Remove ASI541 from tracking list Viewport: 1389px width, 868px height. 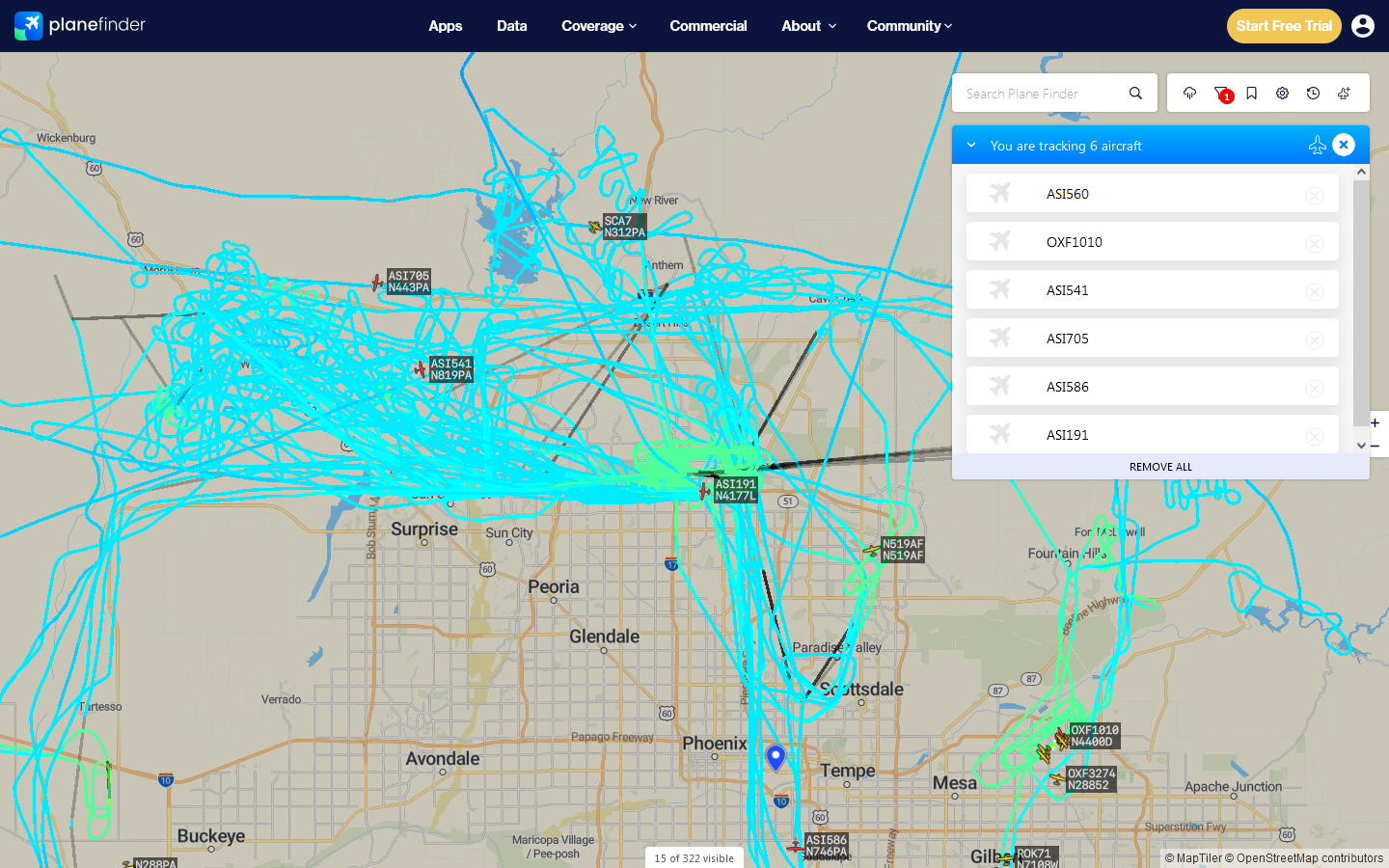[x=1315, y=291]
